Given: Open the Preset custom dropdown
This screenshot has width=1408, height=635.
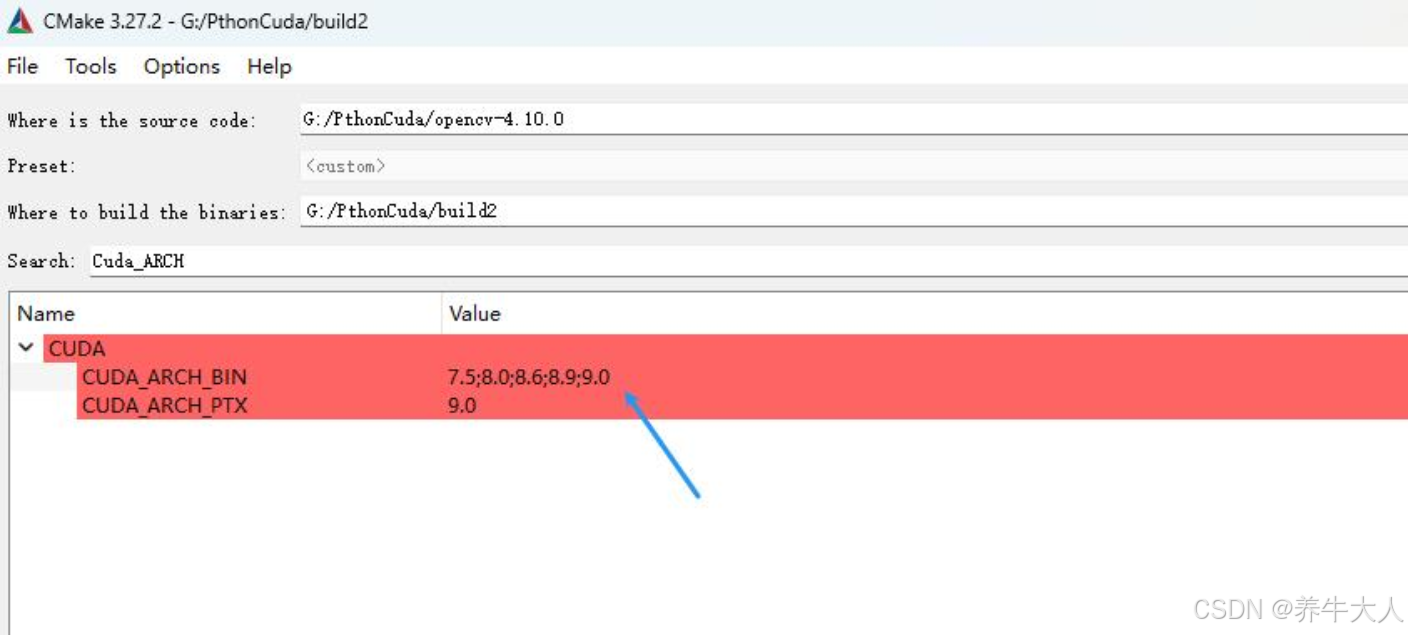Looking at the screenshot, I should pyautogui.click(x=853, y=165).
